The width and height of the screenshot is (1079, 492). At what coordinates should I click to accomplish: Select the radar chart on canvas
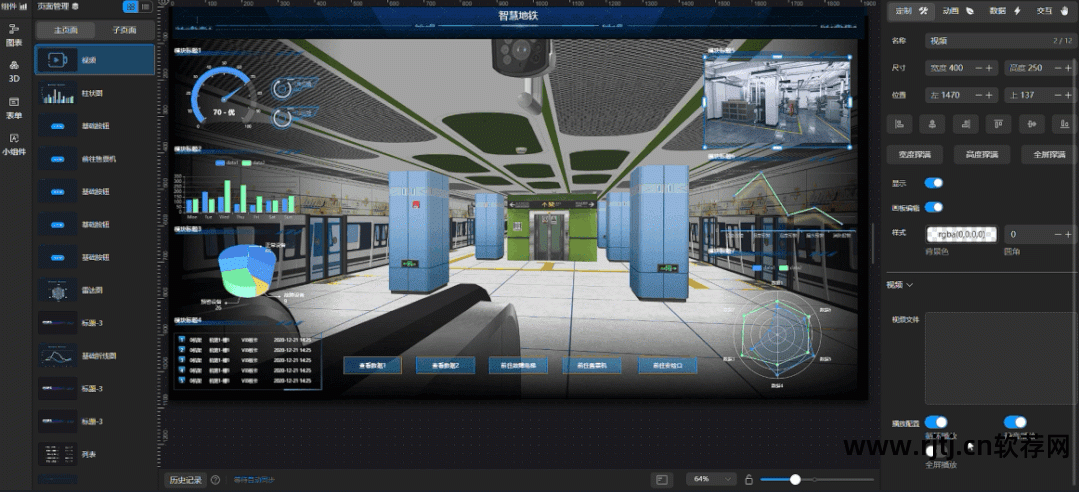[776, 336]
